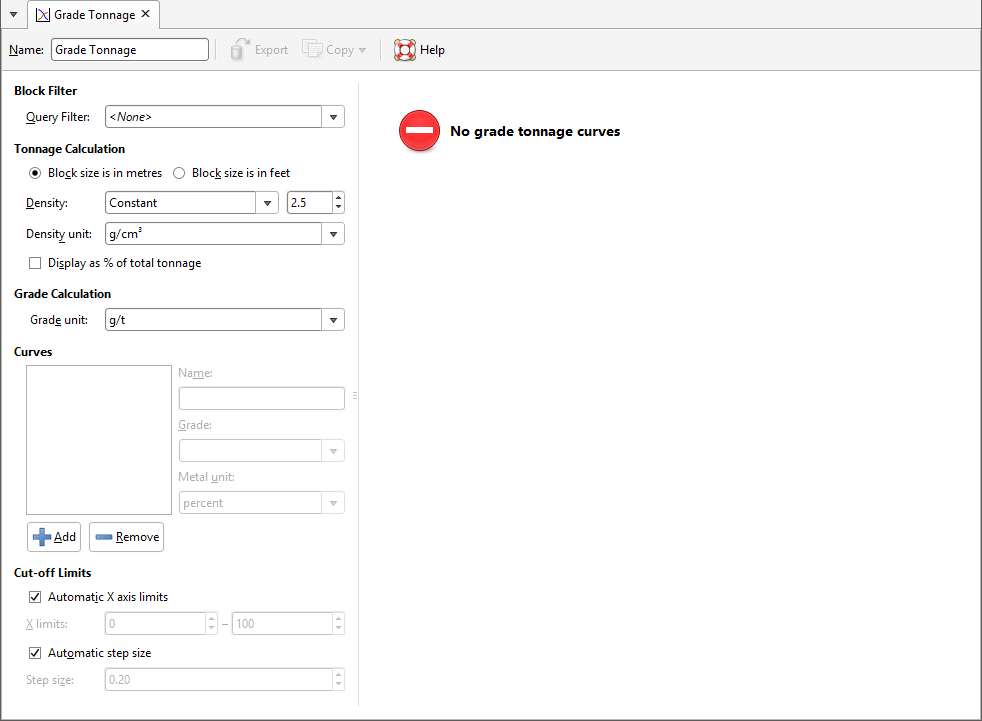
Task: Expand the Grade unit dropdown
Action: tap(333, 320)
